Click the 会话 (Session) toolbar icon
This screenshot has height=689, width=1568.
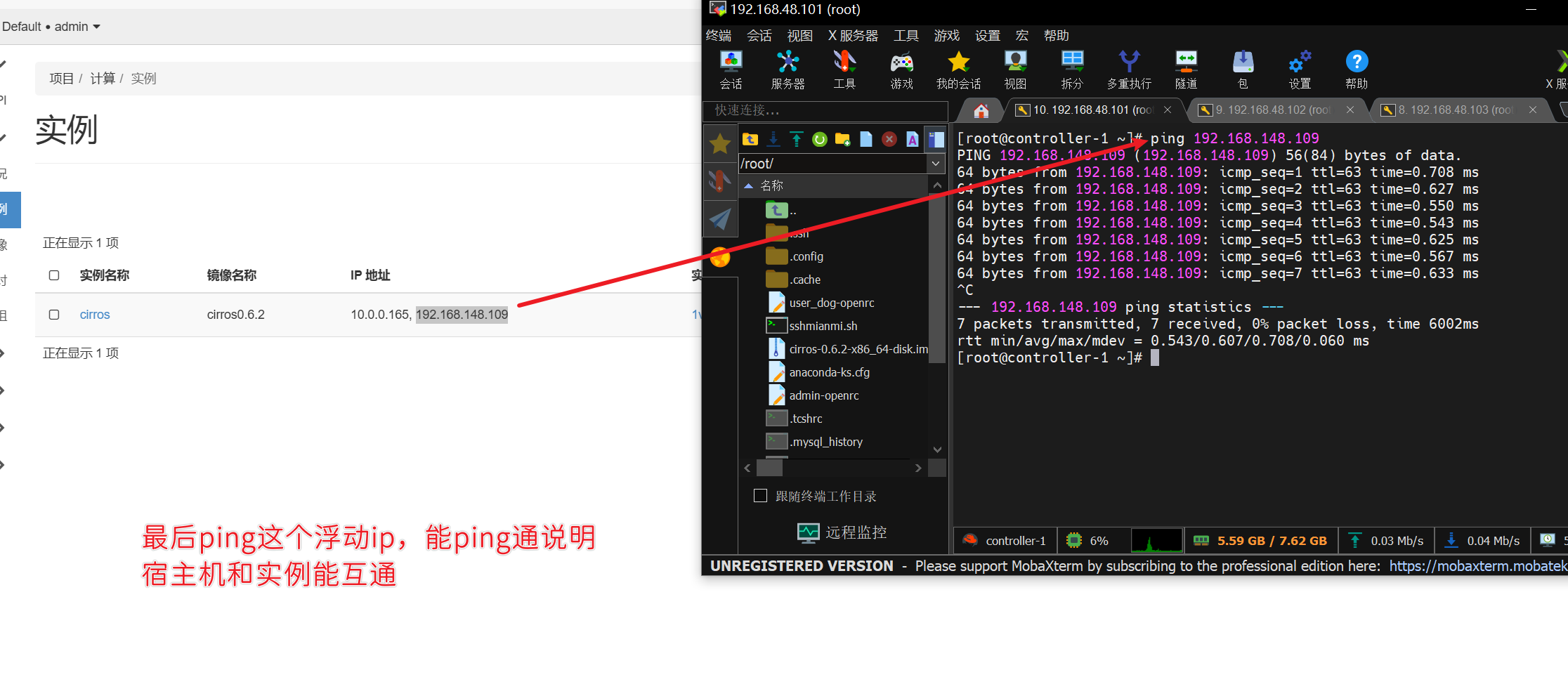(x=731, y=69)
